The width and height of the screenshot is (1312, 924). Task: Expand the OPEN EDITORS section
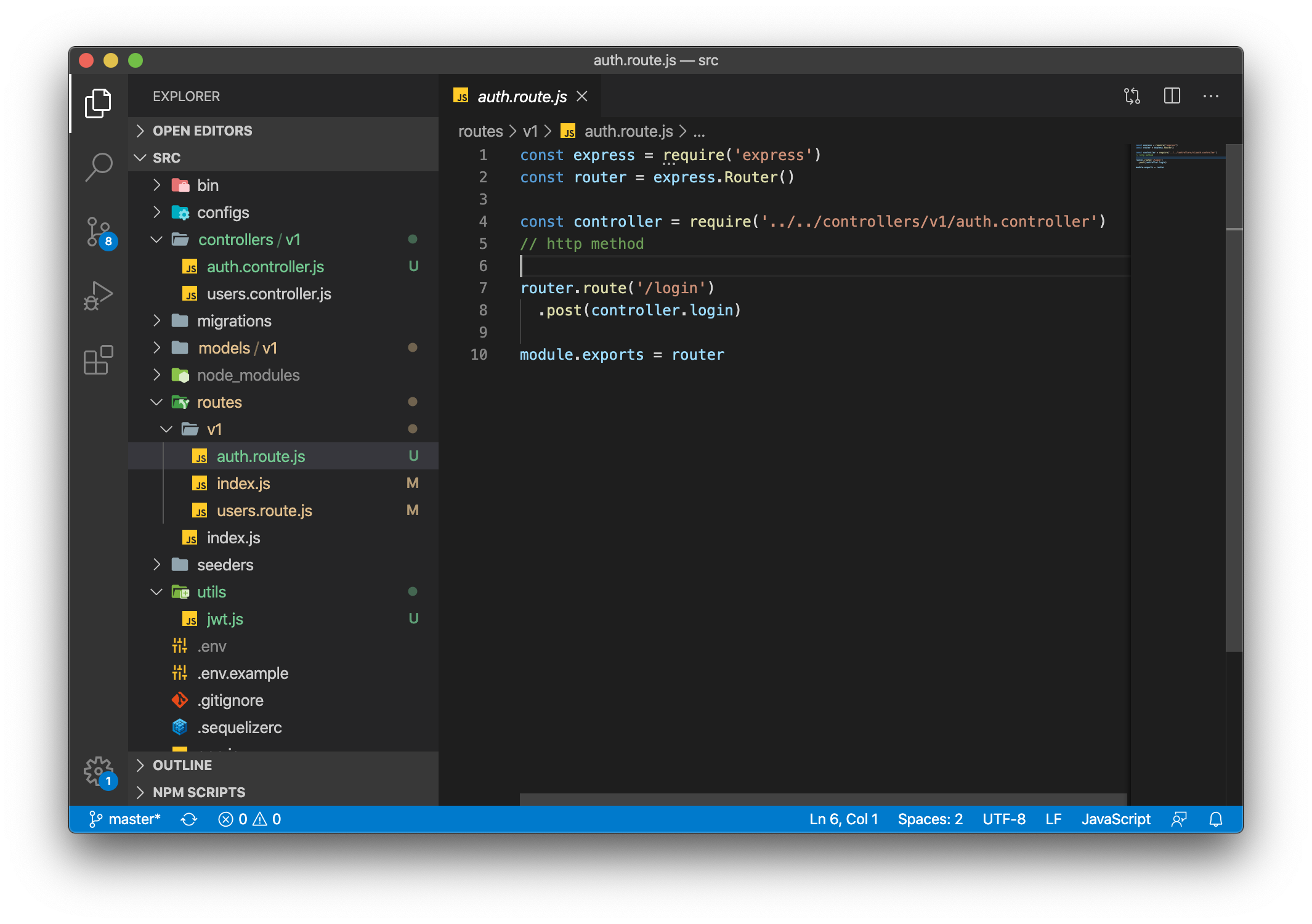pos(202,131)
